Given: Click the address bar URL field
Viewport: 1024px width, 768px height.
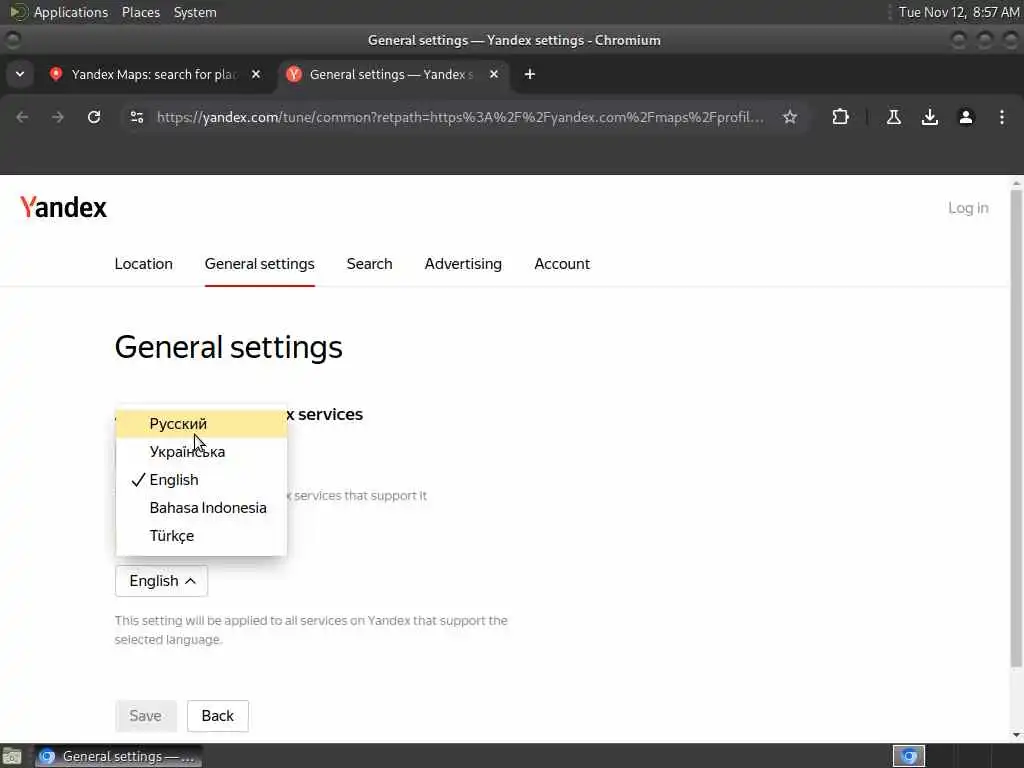Looking at the screenshot, I should tap(460, 117).
